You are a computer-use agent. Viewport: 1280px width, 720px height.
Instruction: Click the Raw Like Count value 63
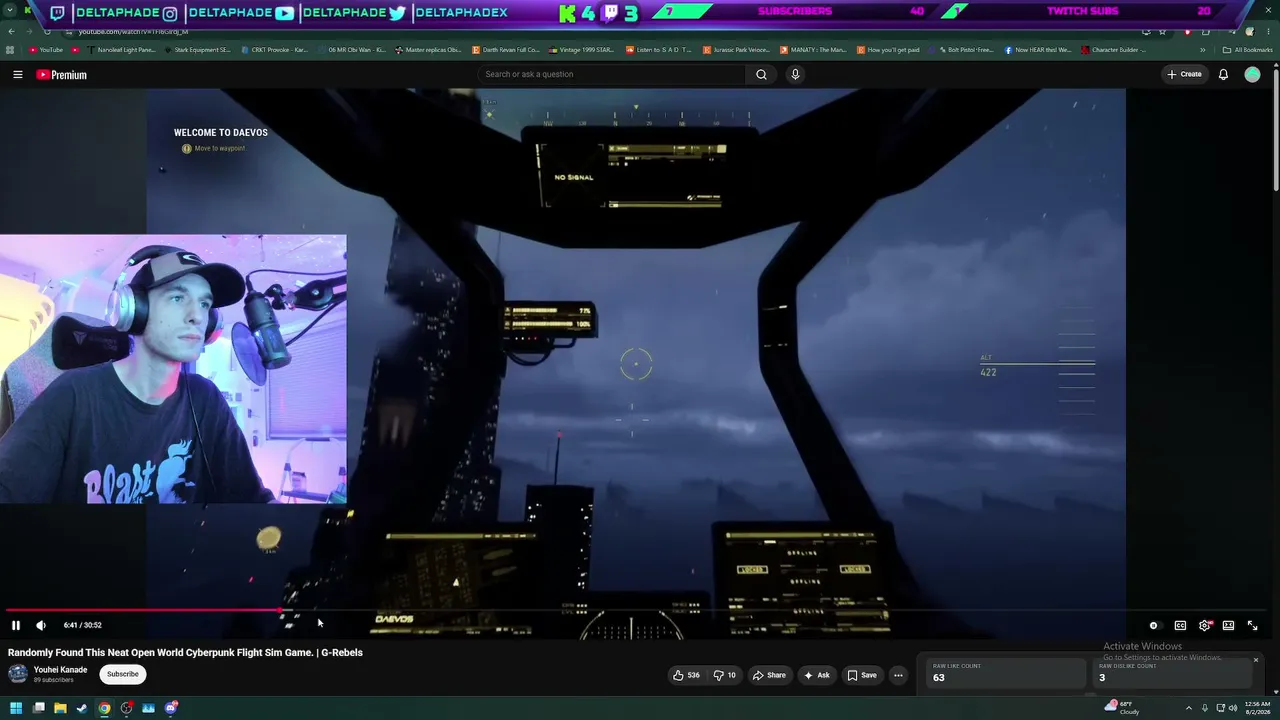[x=938, y=678]
